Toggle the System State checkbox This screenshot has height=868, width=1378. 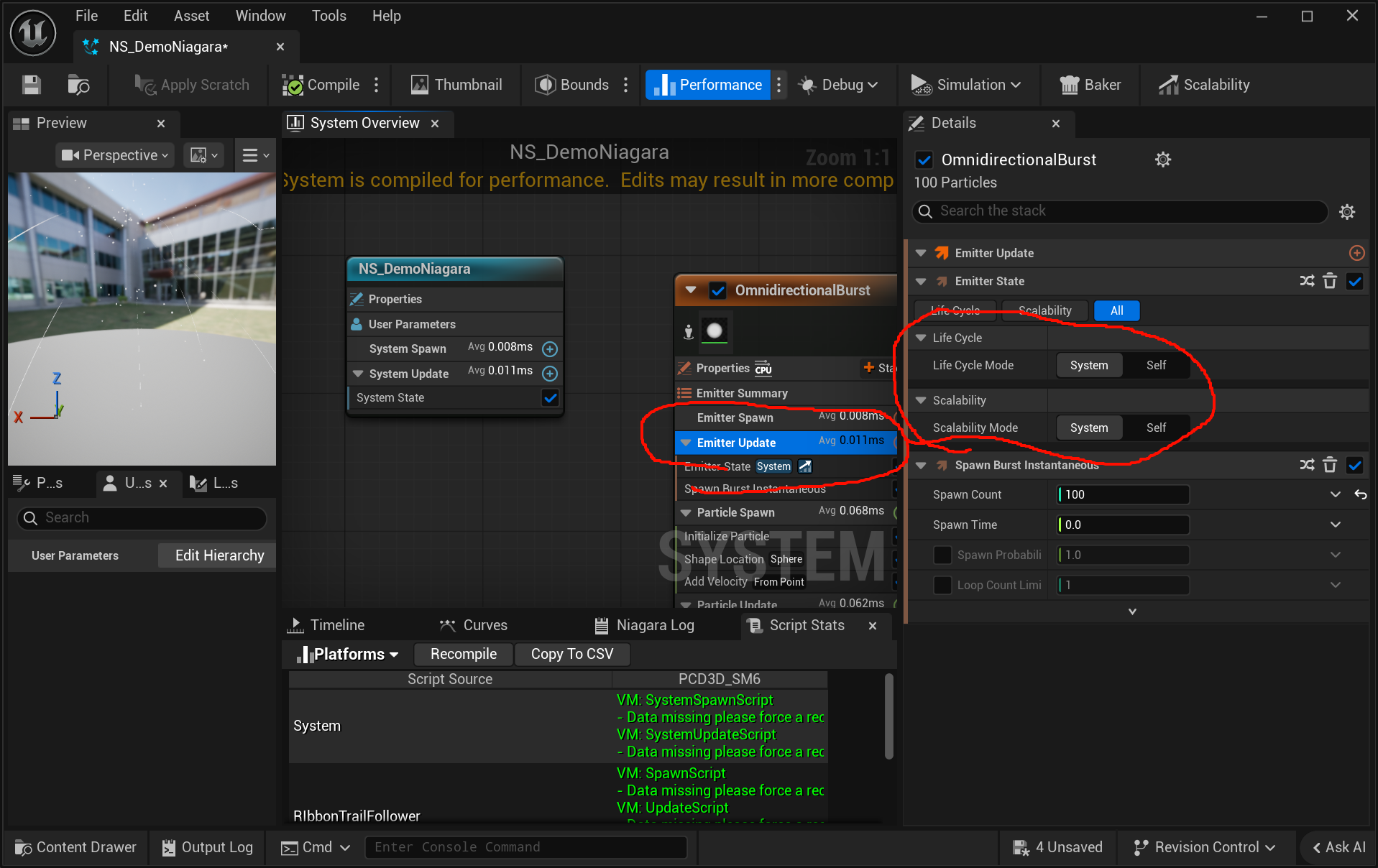coord(550,397)
